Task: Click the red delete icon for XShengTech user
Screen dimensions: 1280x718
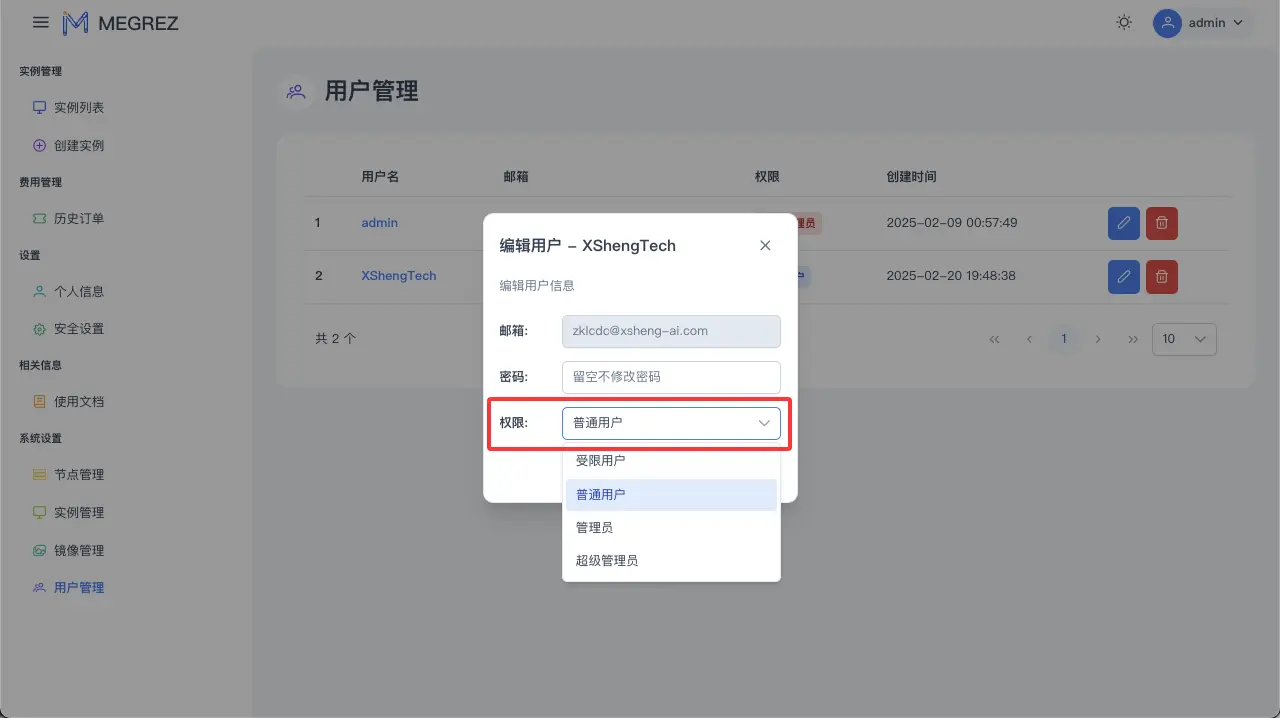Action: click(x=1161, y=277)
